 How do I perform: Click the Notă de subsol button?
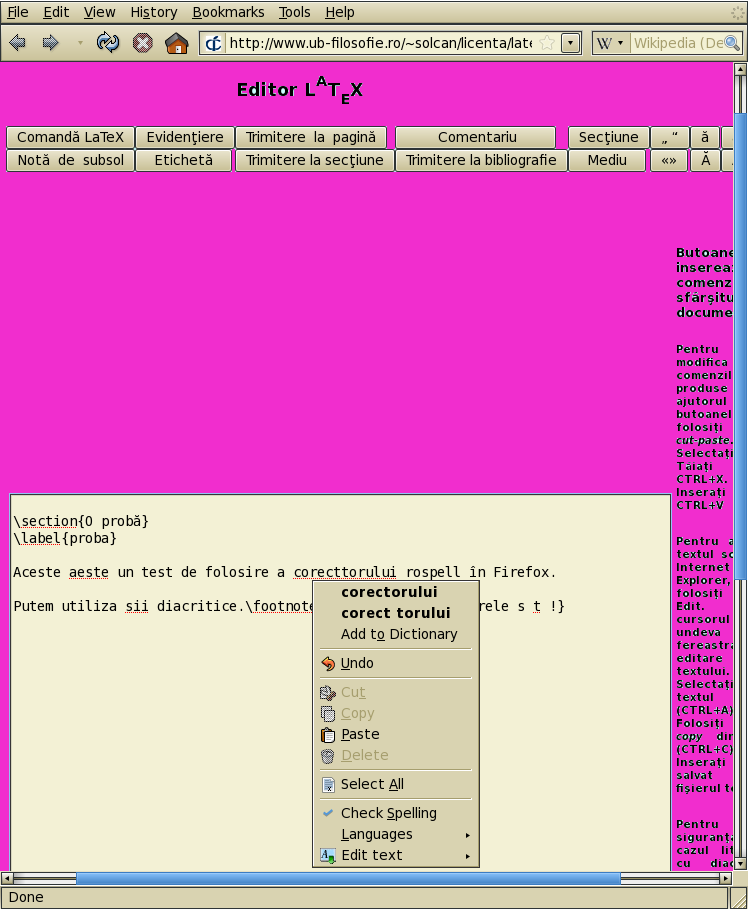click(70, 161)
